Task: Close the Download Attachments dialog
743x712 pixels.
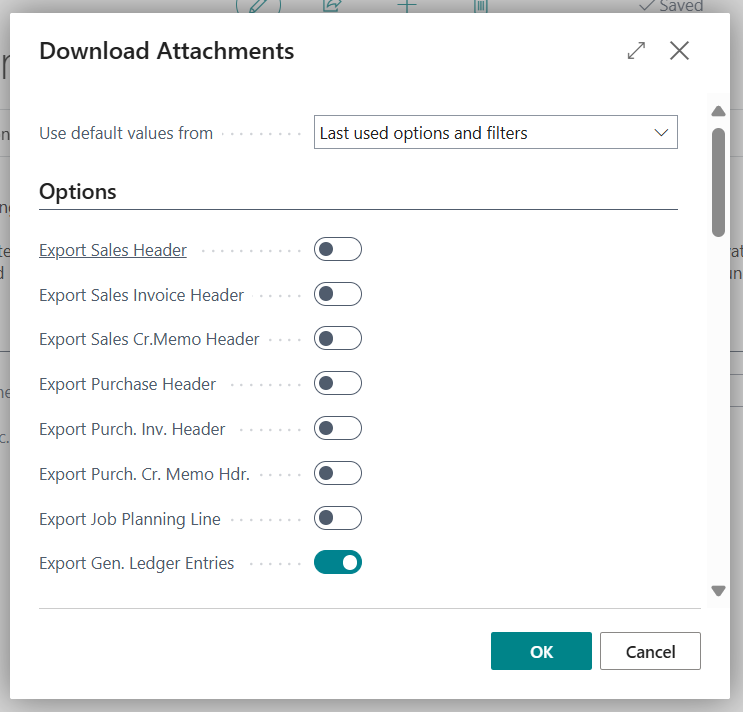Action: point(680,51)
